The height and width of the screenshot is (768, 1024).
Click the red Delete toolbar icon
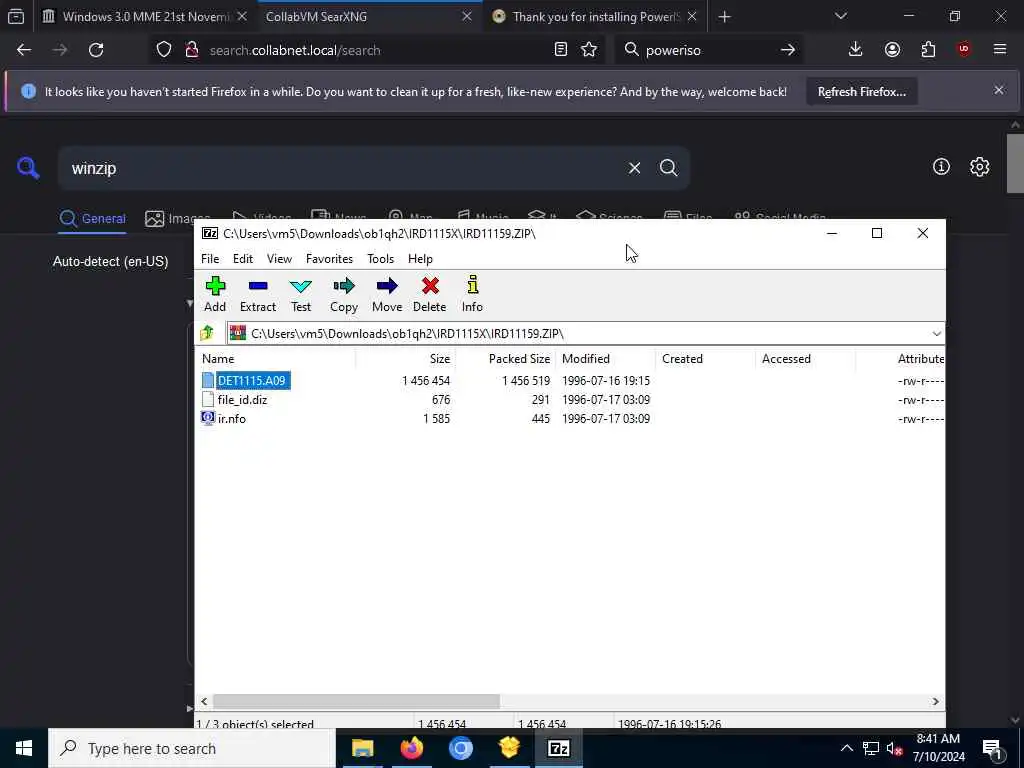tap(430, 294)
